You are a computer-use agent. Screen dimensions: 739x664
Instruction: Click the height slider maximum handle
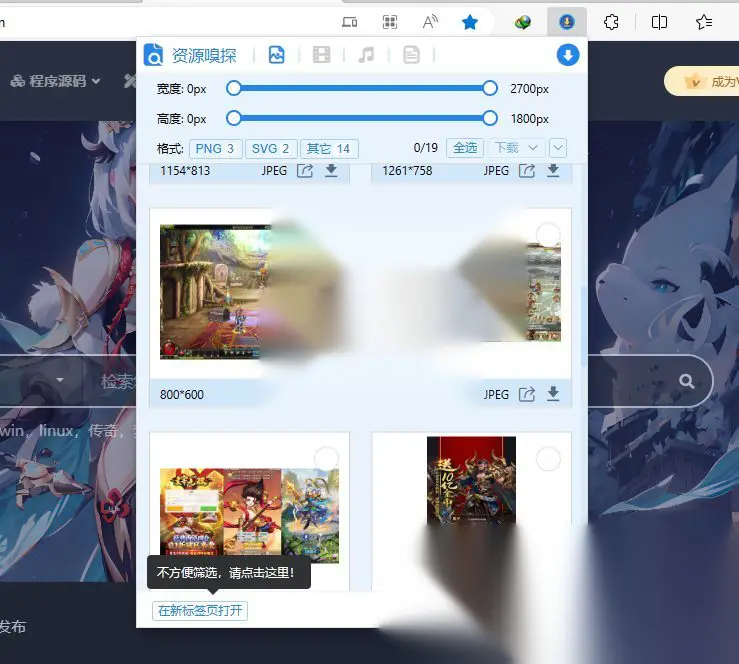pyautogui.click(x=490, y=118)
